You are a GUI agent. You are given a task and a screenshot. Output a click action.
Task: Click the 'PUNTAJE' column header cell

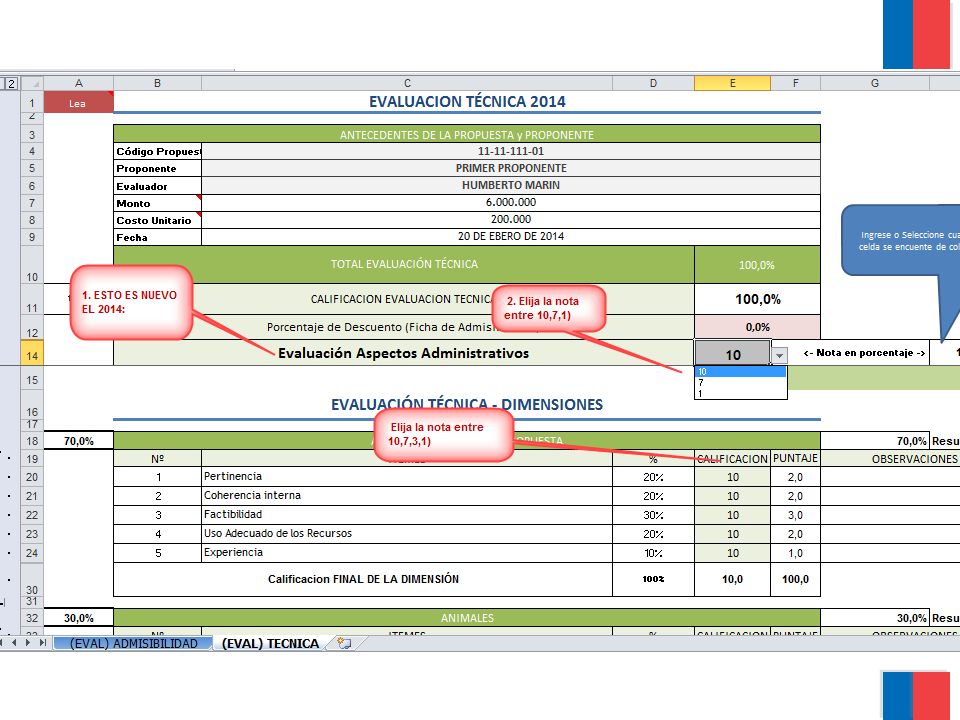click(795, 459)
